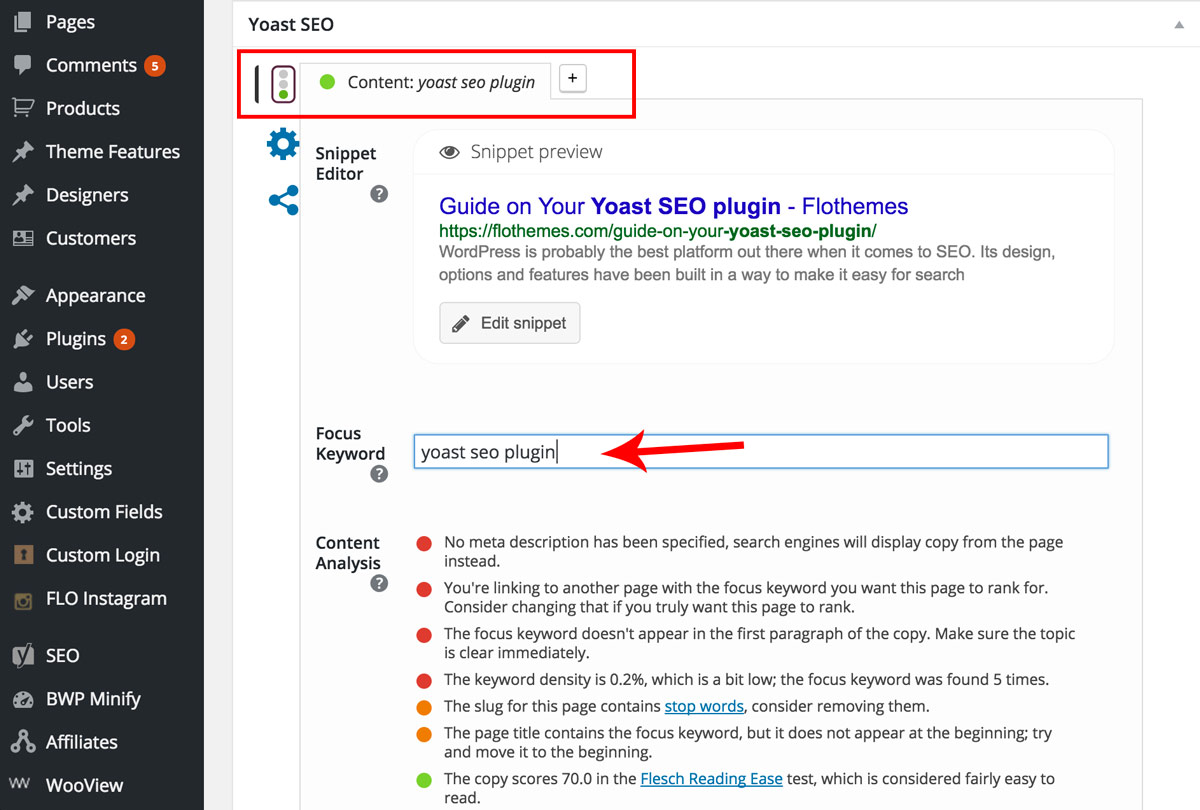1200x810 pixels.
Task: Click into the Focus Keyword input field
Action: coord(761,451)
